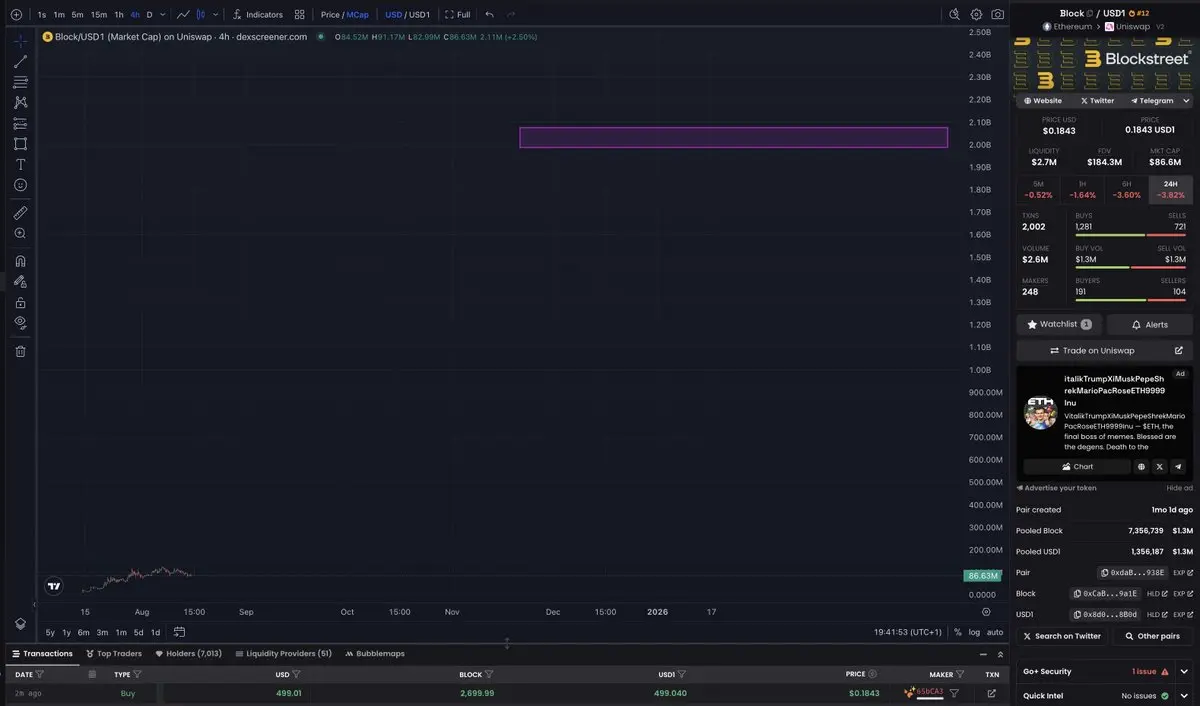Viewport: 1200px width, 706px height.
Task: Open the chart in Full screen
Action: [x=458, y=15]
